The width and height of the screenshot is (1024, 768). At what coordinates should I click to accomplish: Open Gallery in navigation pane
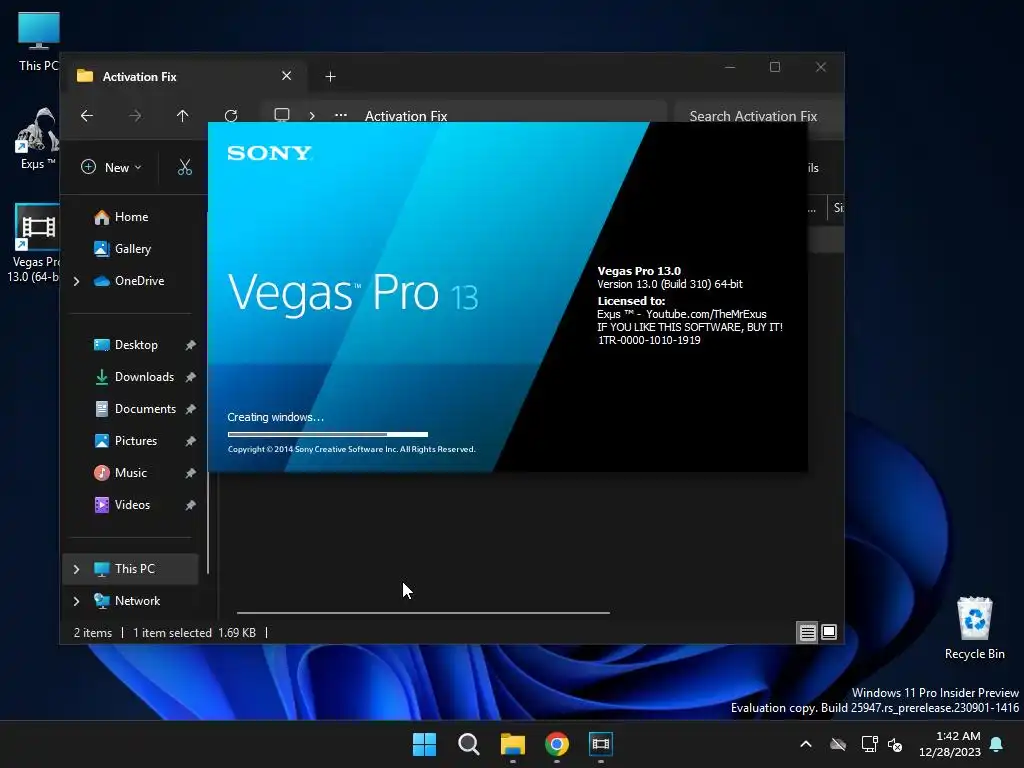point(133,249)
